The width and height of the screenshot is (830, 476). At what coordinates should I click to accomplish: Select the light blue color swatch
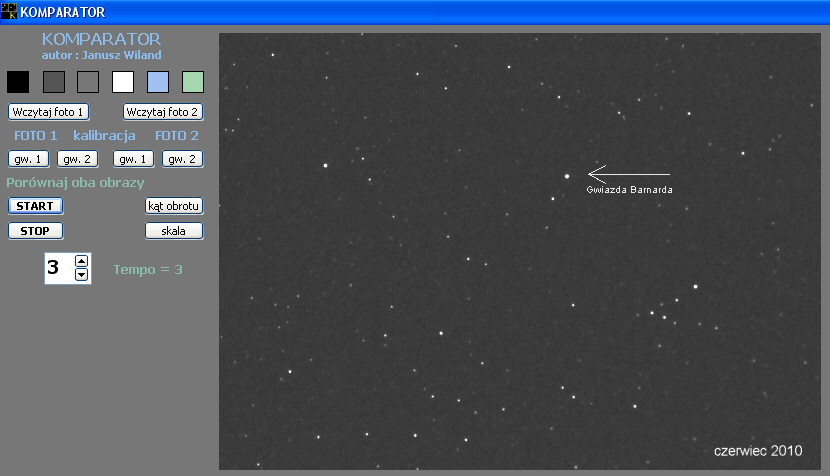[158, 82]
